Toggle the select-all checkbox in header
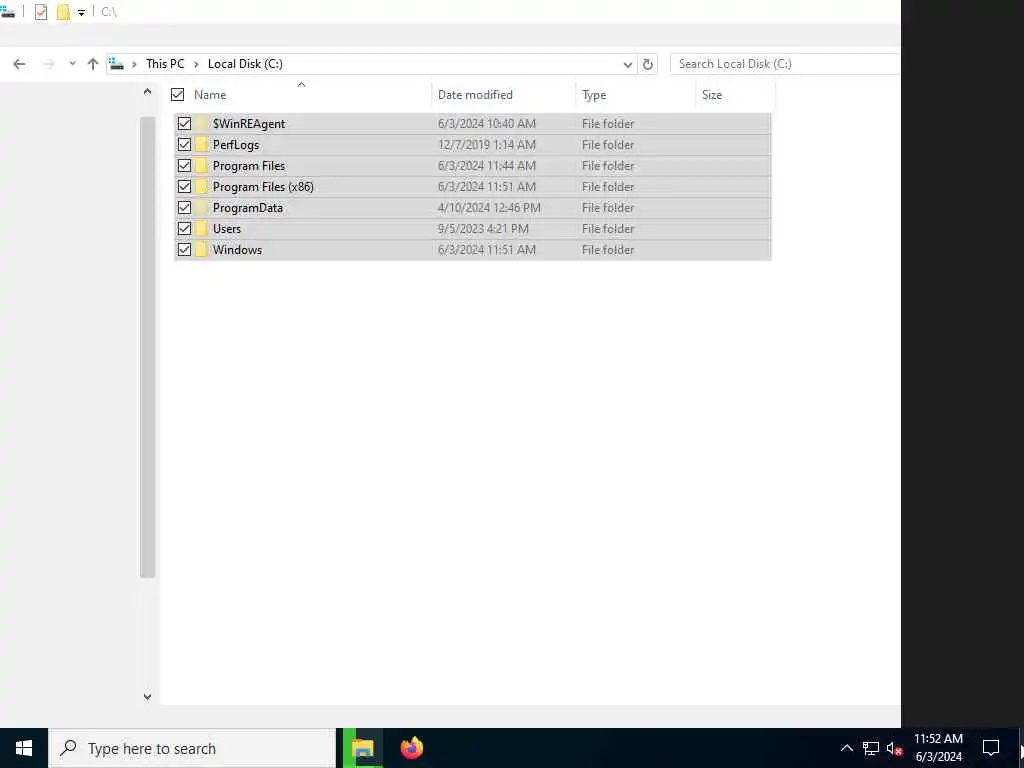The height and width of the screenshot is (768, 1024). click(177, 95)
